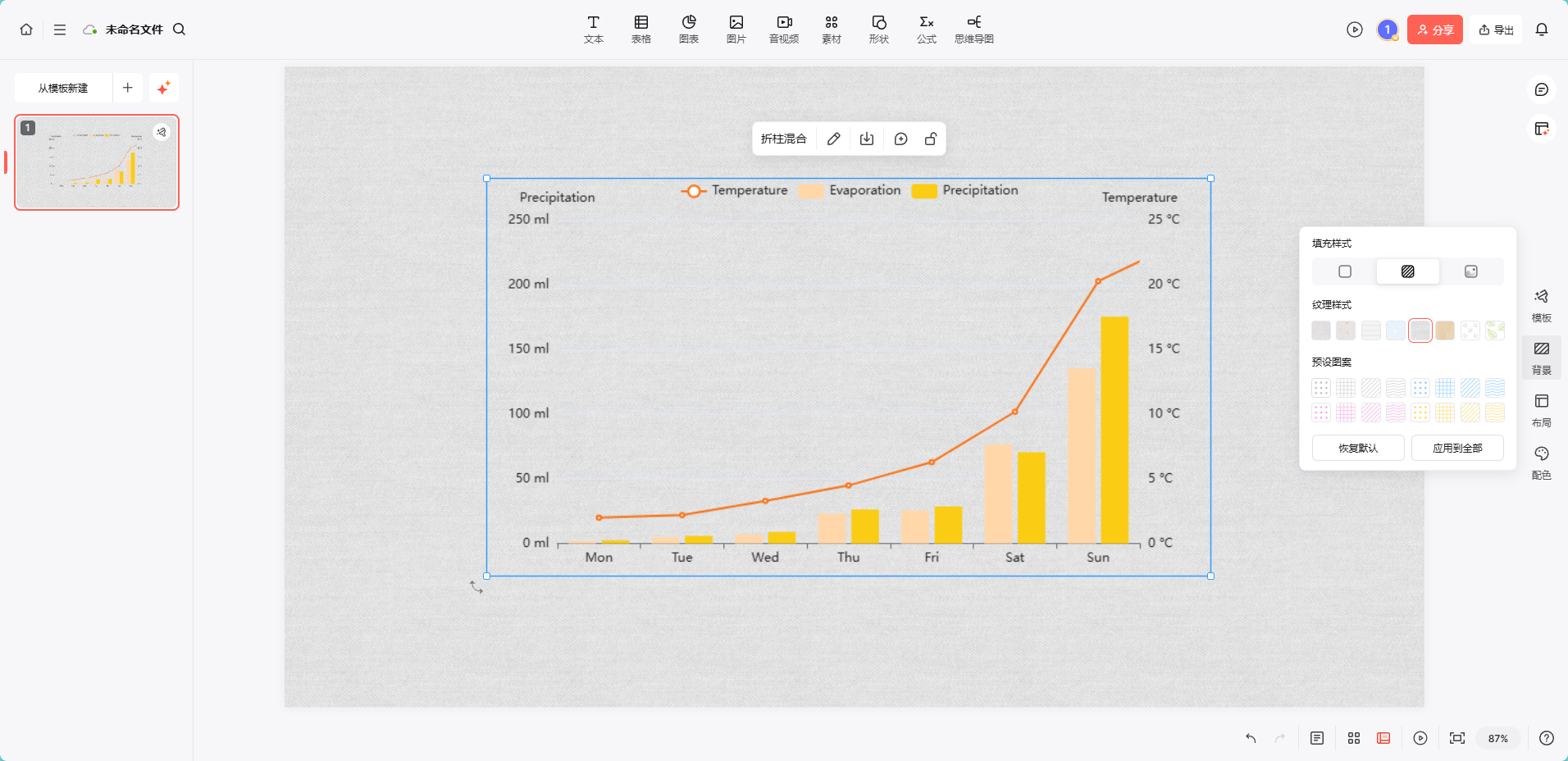Image resolution: width=1568 pixels, height=761 pixels.
Task: Select the texture pattern fill style
Action: click(x=1408, y=271)
